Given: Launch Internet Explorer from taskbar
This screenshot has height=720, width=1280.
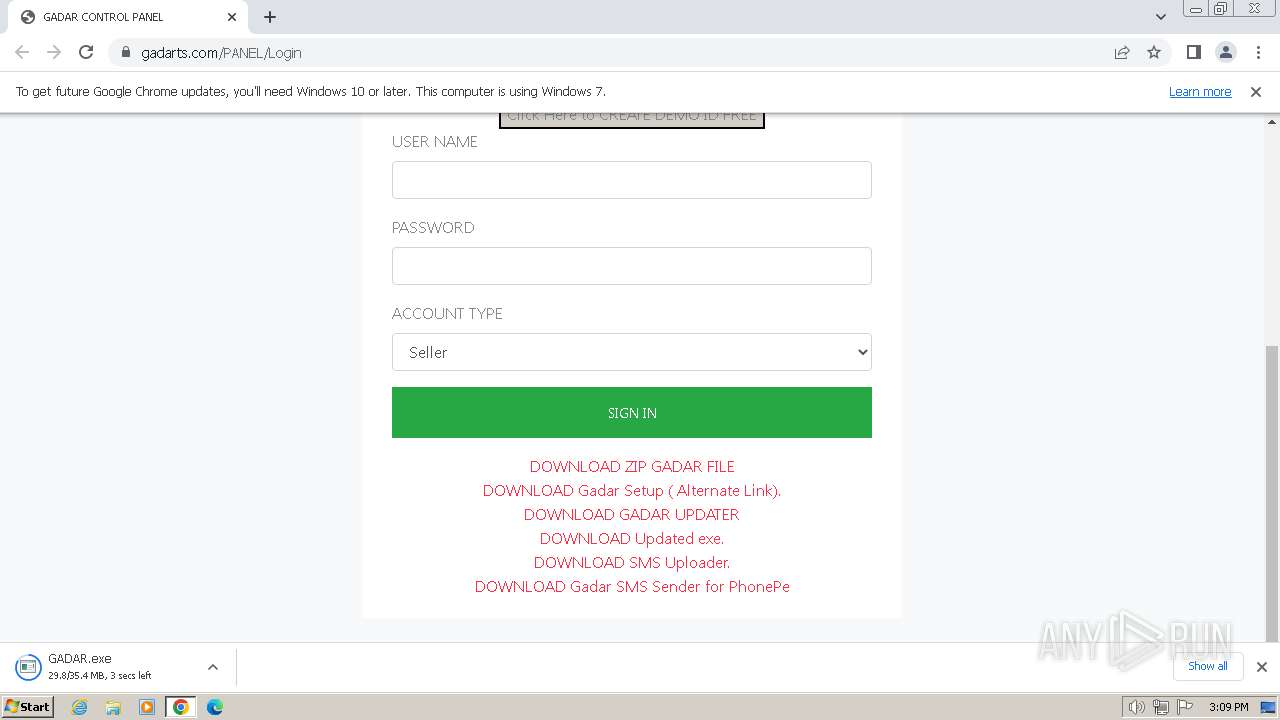Looking at the screenshot, I should (80, 707).
